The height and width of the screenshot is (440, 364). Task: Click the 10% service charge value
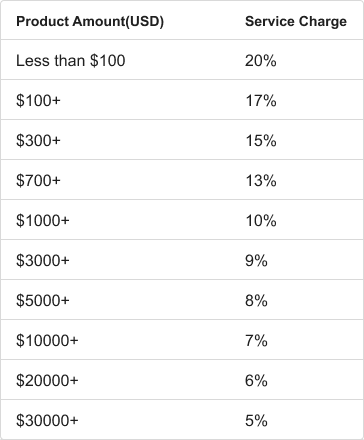click(261, 221)
